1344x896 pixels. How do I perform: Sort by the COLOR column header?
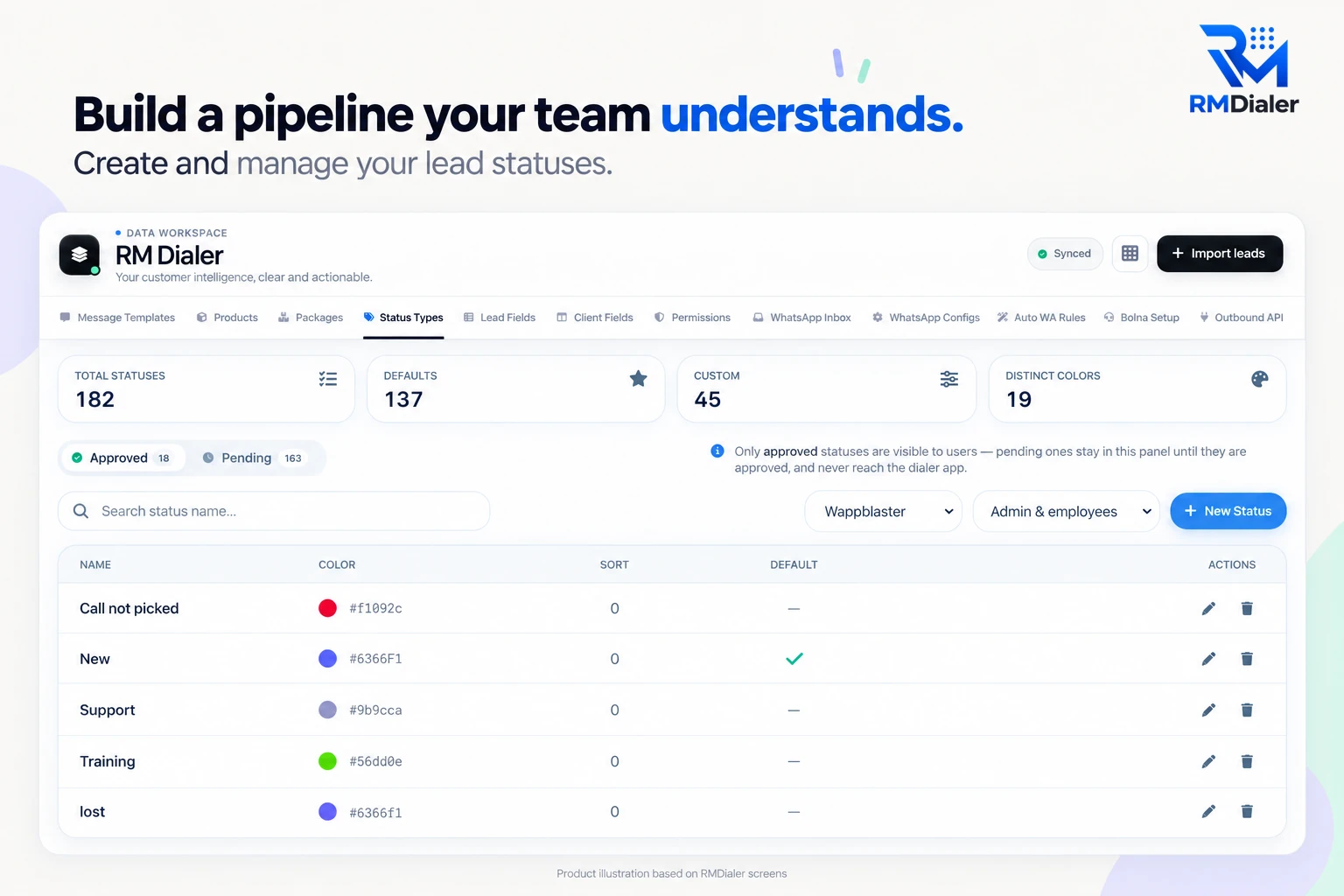[x=337, y=564]
